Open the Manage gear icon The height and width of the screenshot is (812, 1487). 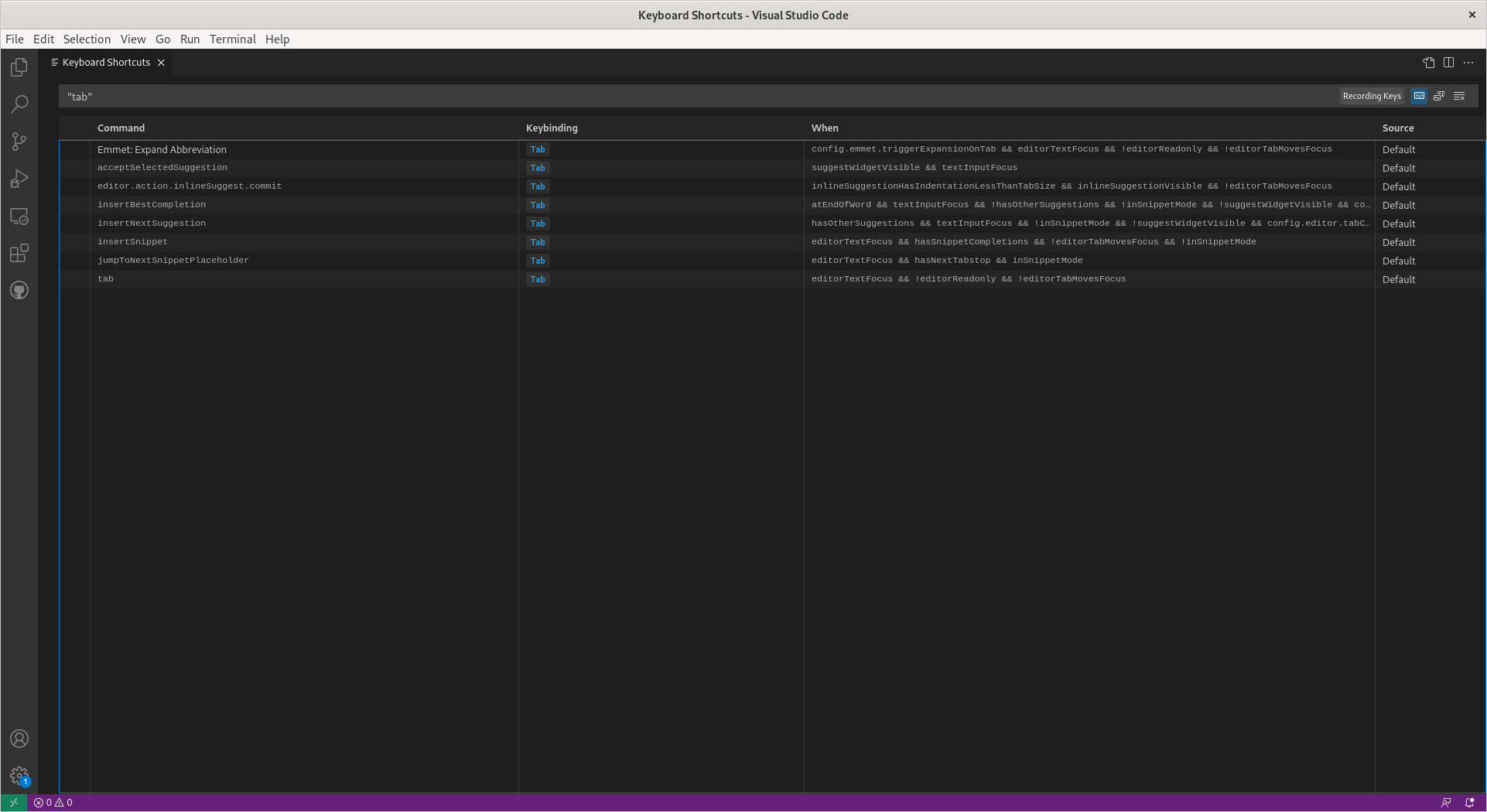(19, 776)
